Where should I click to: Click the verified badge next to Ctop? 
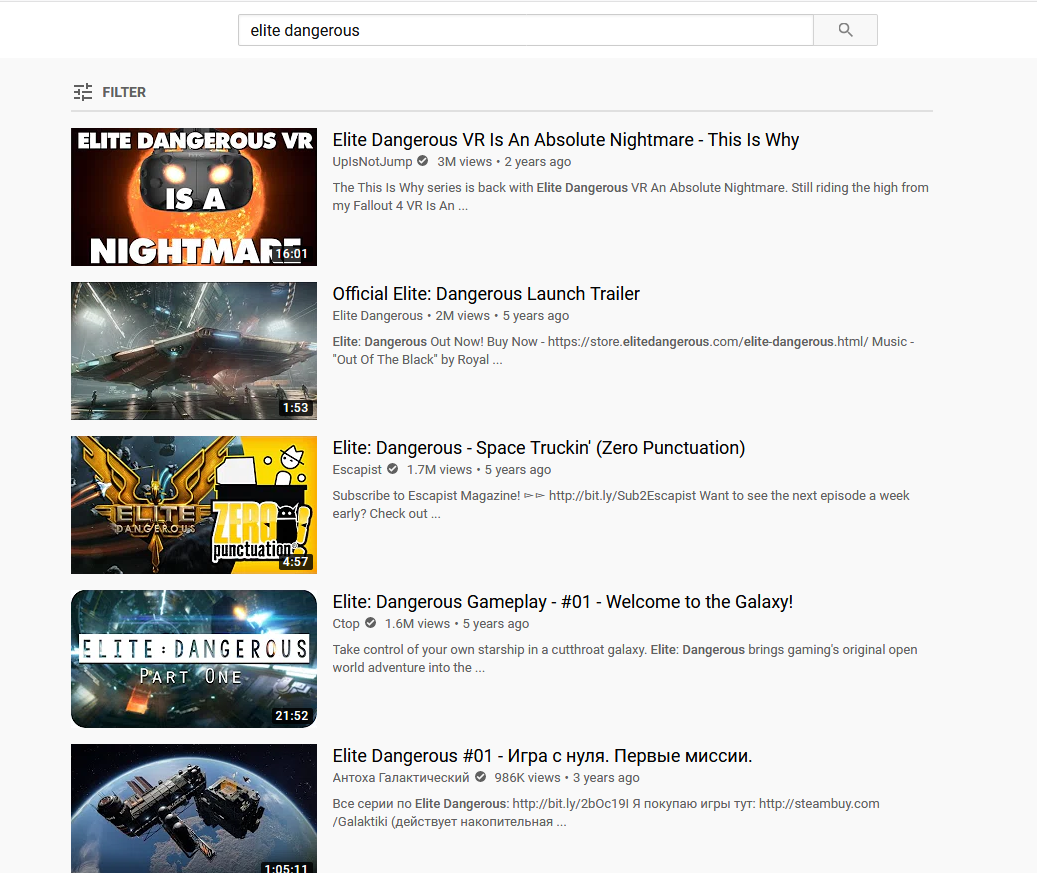(x=370, y=623)
